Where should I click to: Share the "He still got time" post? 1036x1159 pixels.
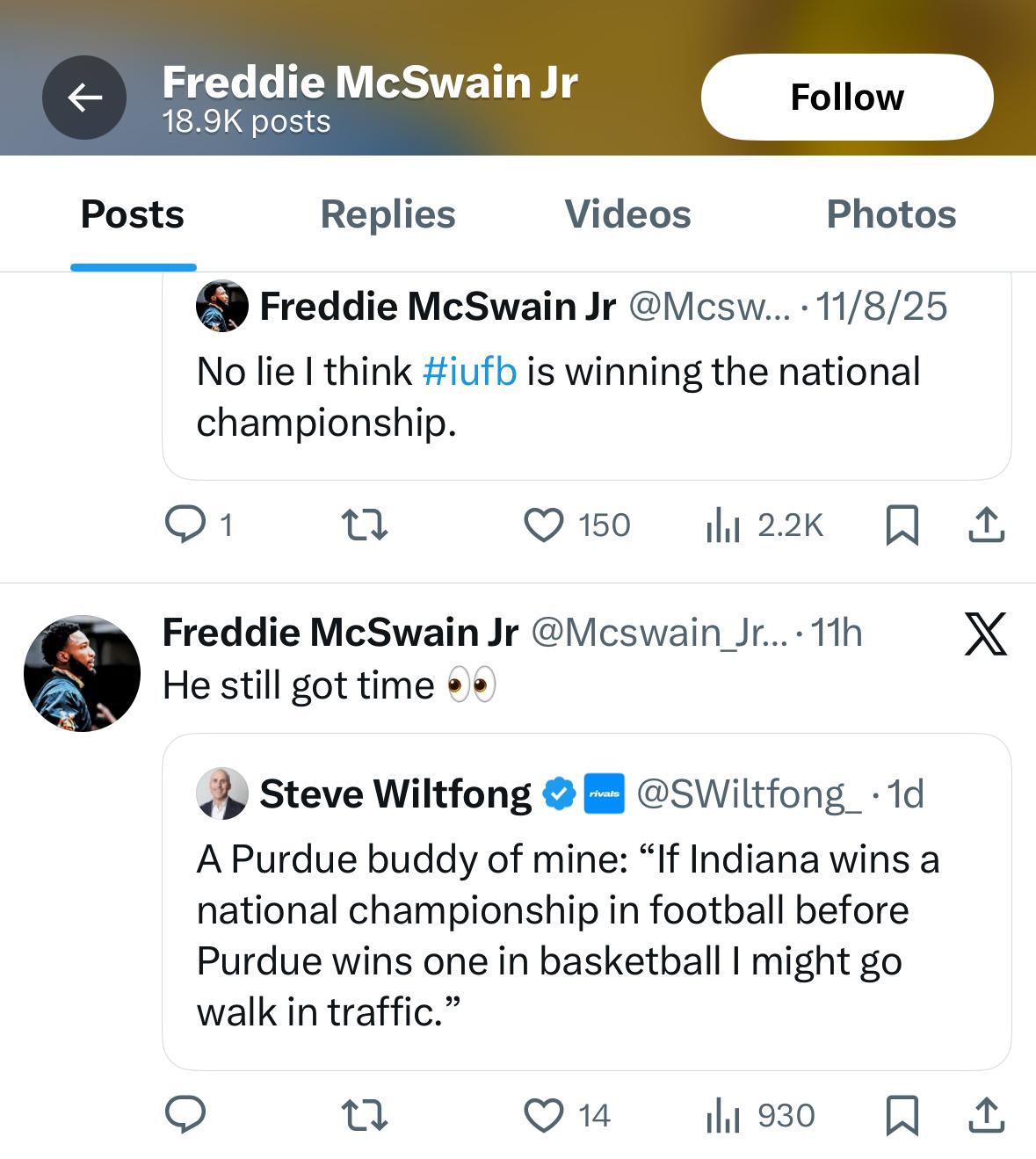[986, 1115]
